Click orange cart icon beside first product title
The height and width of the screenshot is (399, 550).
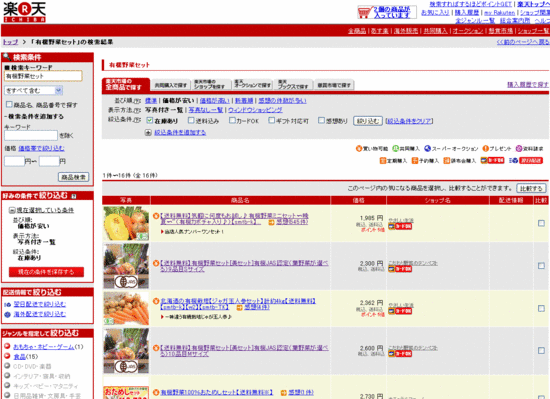click(156, 216)
